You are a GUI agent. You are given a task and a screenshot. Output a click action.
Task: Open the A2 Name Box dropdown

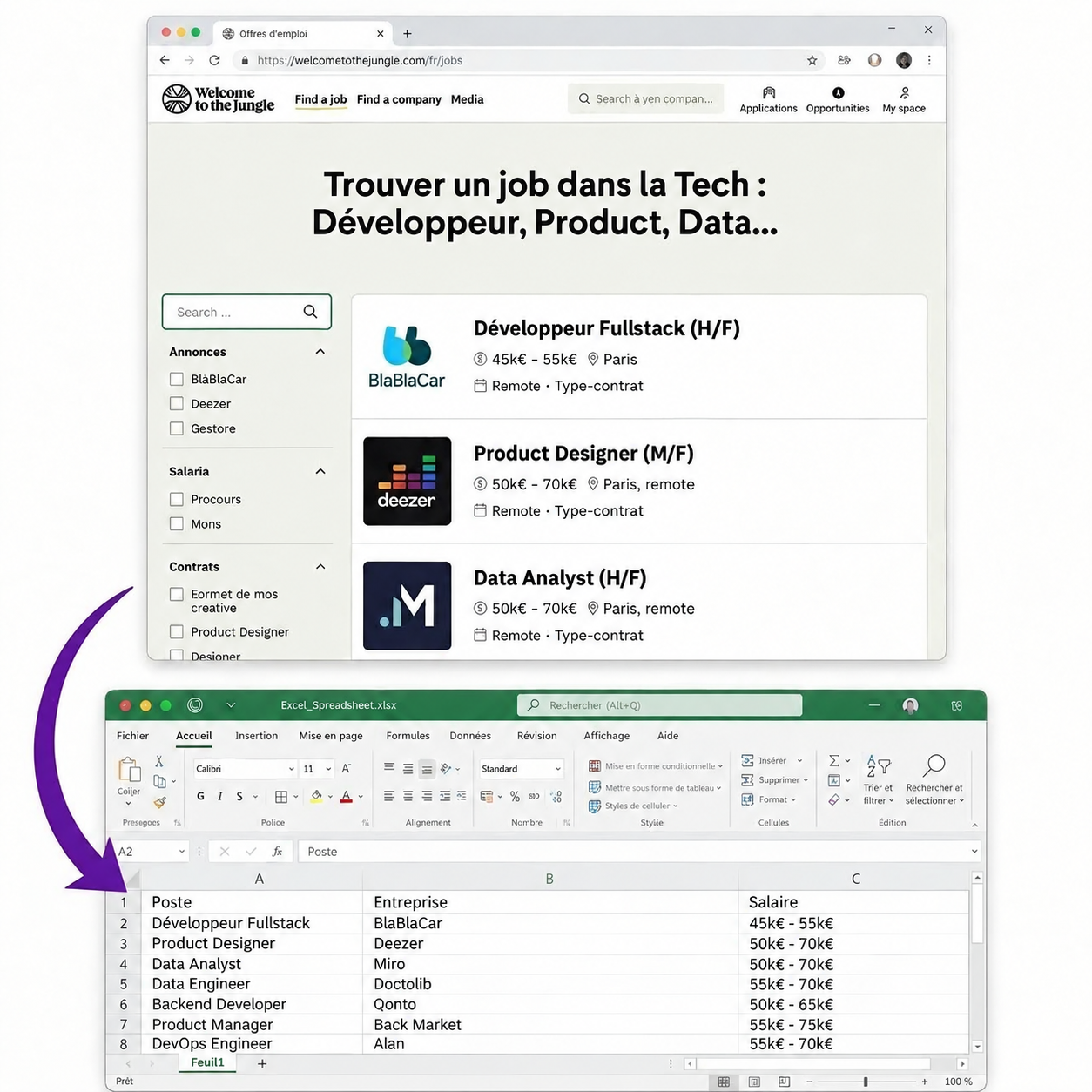click(182, 852)
